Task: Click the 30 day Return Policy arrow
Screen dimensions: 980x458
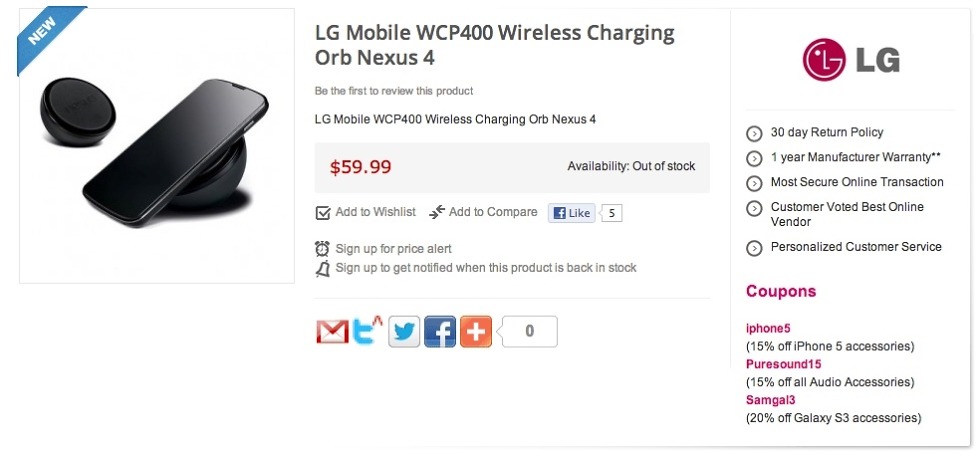Action: coord(754,133)
